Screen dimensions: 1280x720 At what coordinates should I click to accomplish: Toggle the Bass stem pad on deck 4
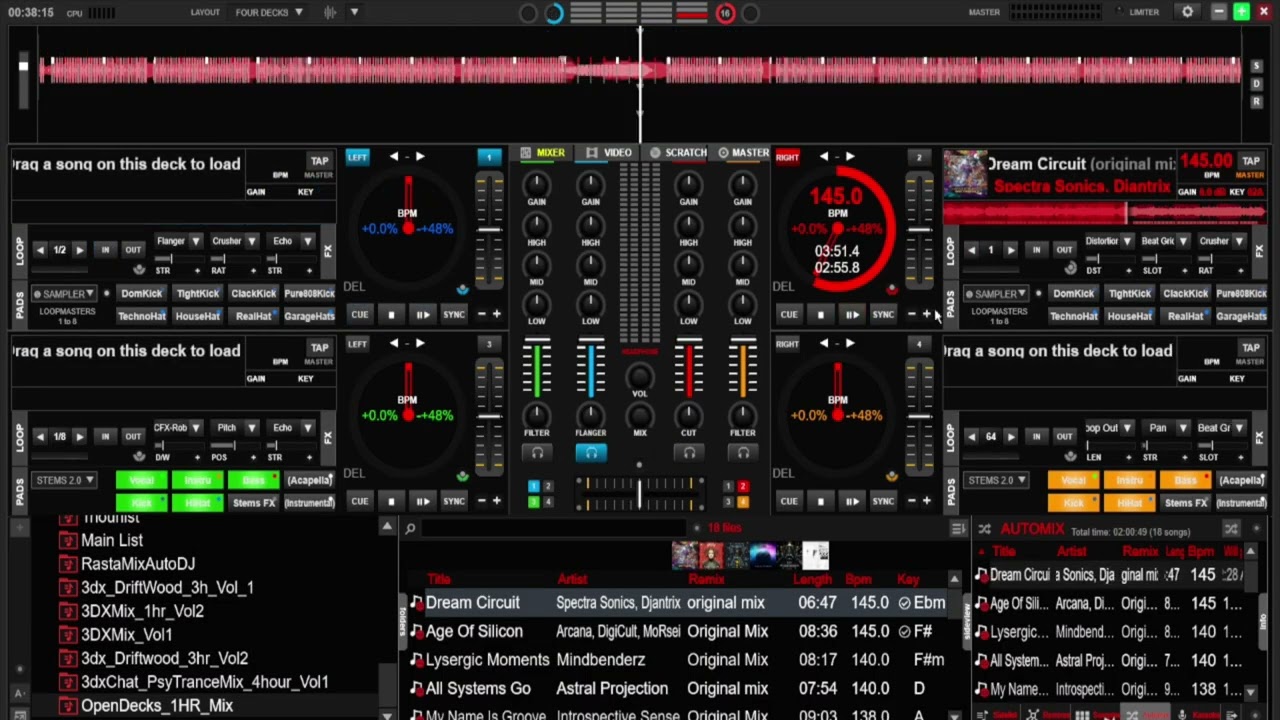click(x=1185, y=480)
